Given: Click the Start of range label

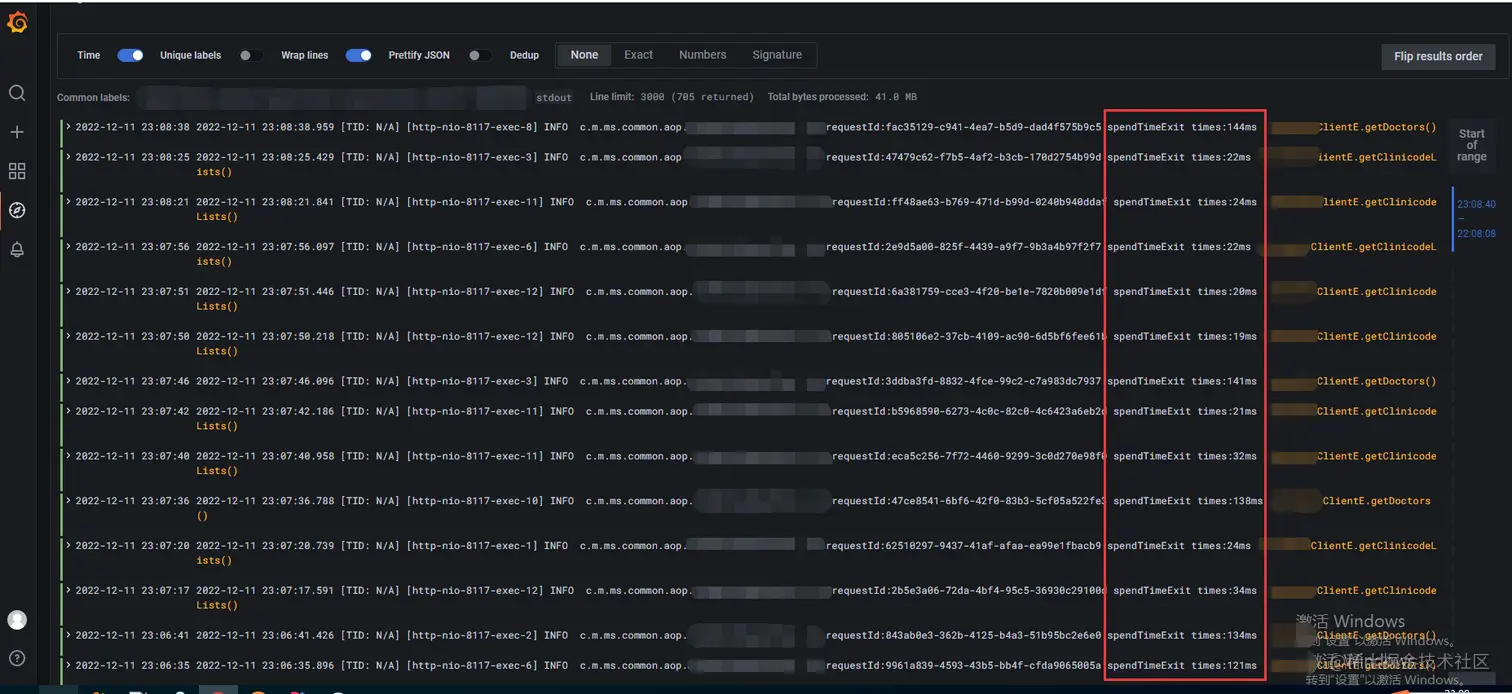Looking at the screenshot, I should pos(1472,145).
